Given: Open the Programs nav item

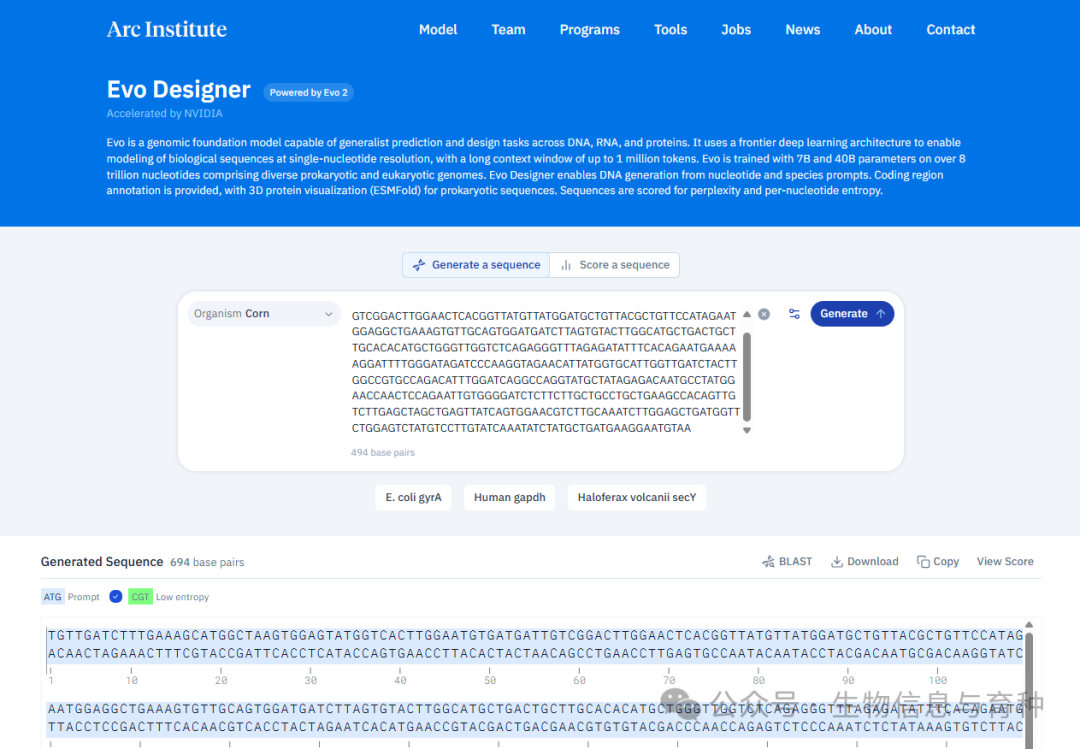Looking at the screenshot, I should pos(590,30).
